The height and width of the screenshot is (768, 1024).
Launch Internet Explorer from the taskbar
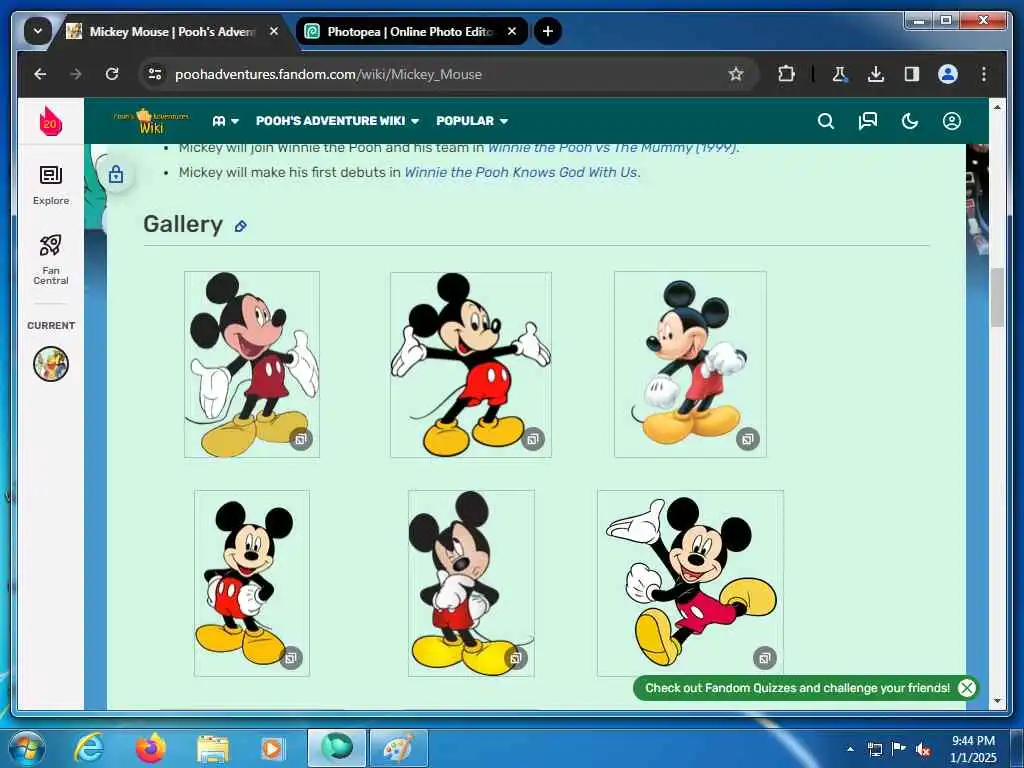tap(89, 748)
